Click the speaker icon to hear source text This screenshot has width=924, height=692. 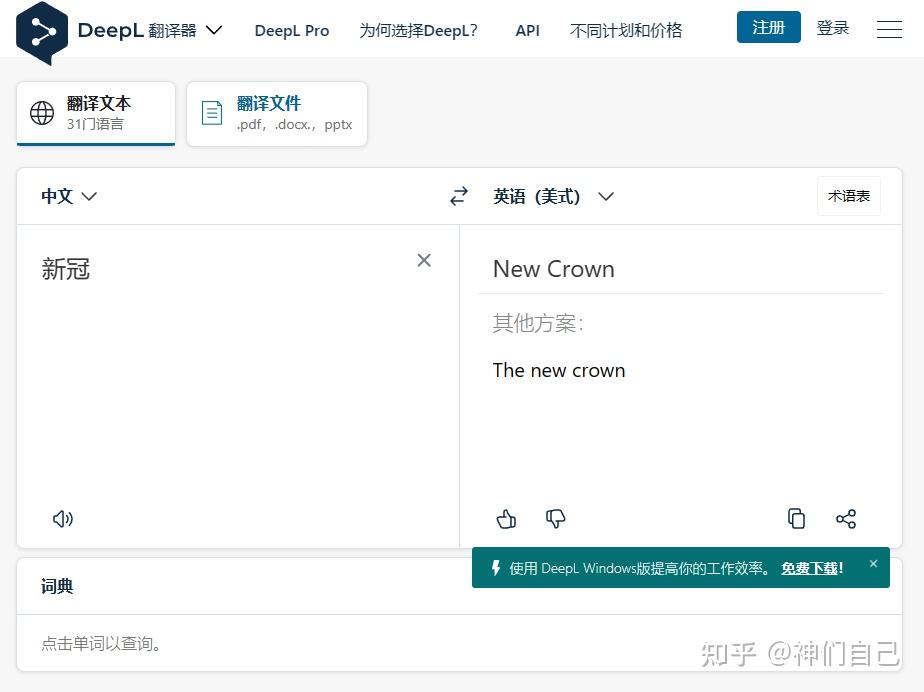(62, 519)
